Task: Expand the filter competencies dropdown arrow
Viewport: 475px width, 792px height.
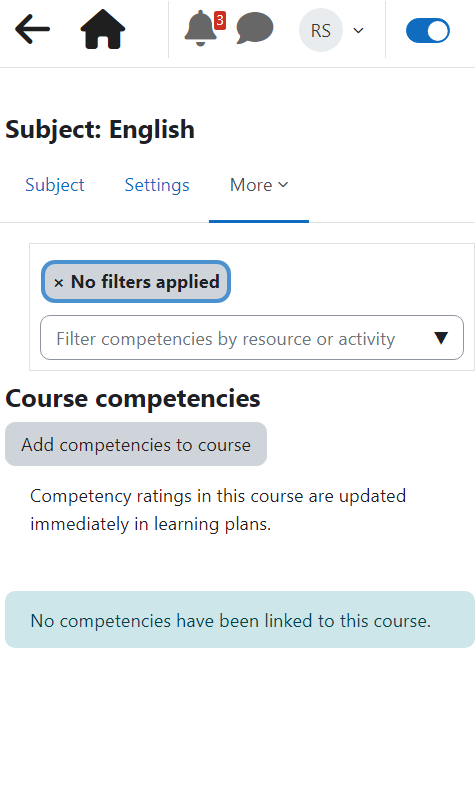Action: (x=441, y=338)
